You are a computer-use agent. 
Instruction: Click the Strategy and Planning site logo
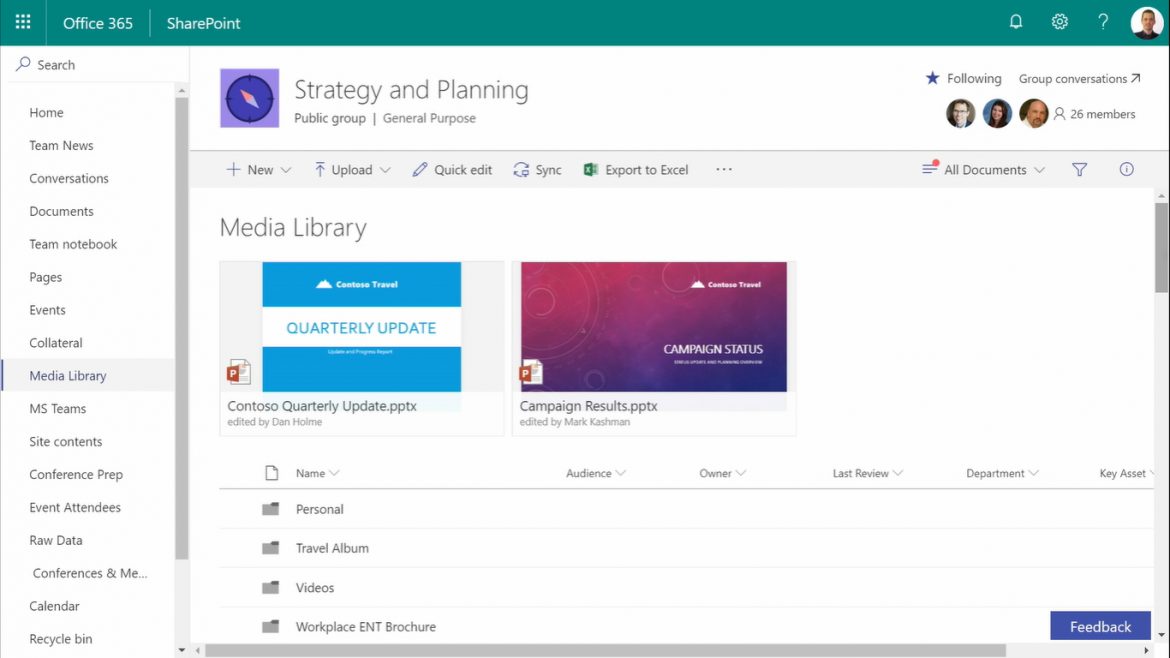(x=249, y=97)
